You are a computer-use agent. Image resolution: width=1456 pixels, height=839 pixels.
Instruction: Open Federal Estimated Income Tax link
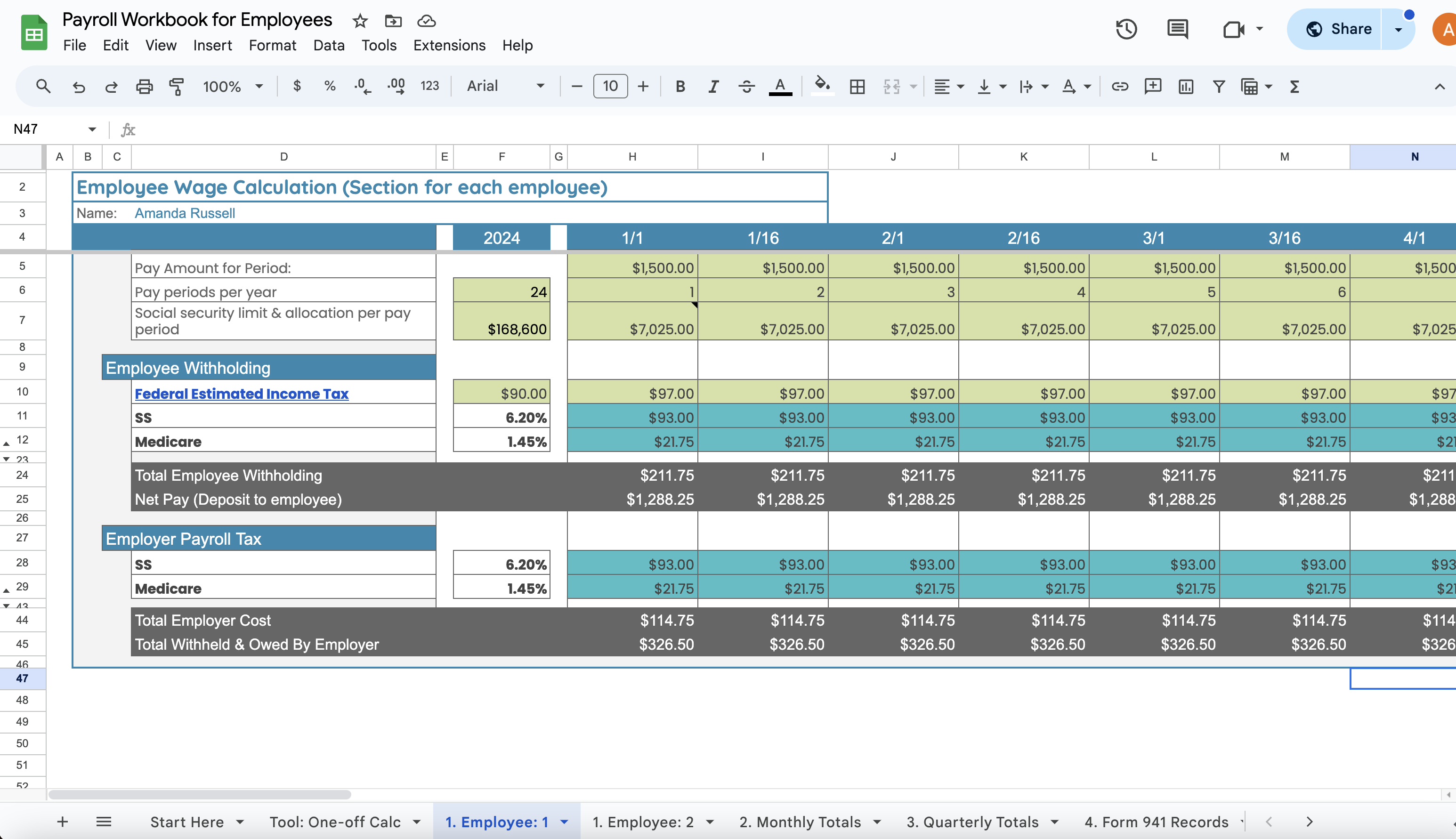tap(242, 394)
